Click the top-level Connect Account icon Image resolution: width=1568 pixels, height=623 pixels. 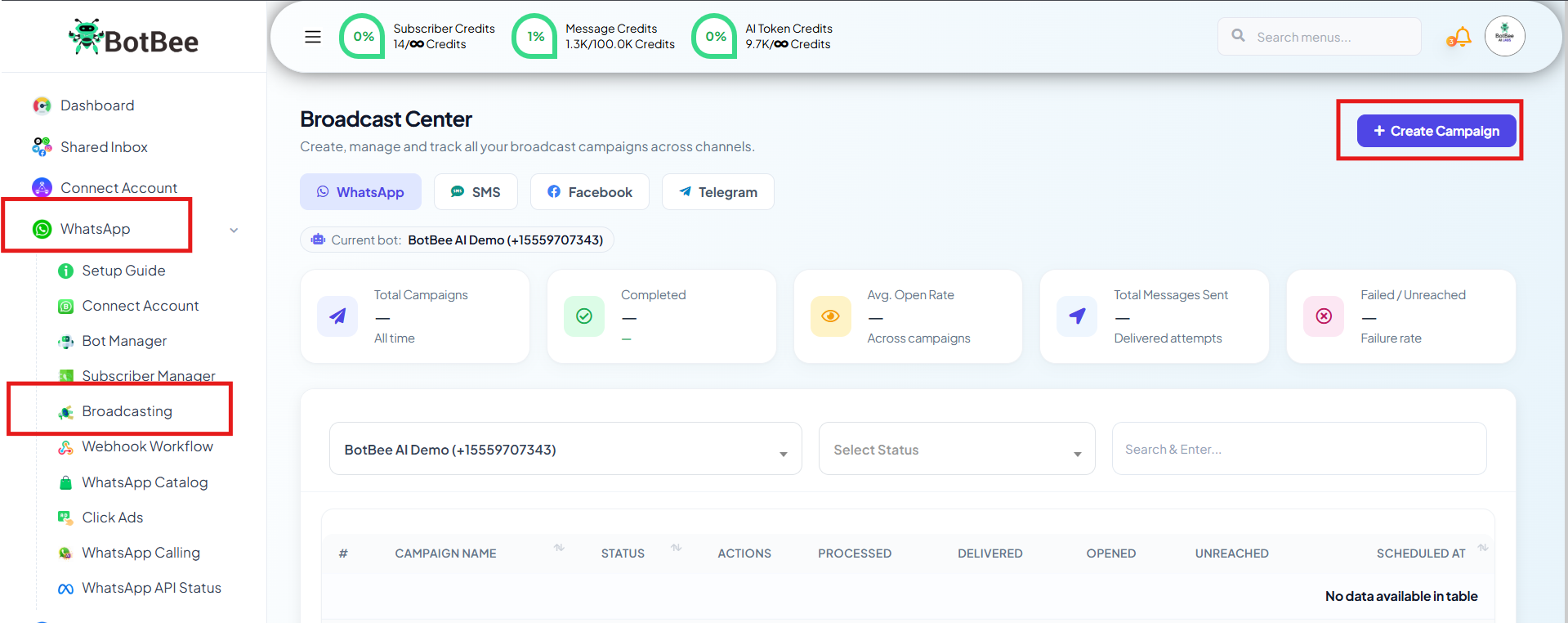click(x=42, y=188)
